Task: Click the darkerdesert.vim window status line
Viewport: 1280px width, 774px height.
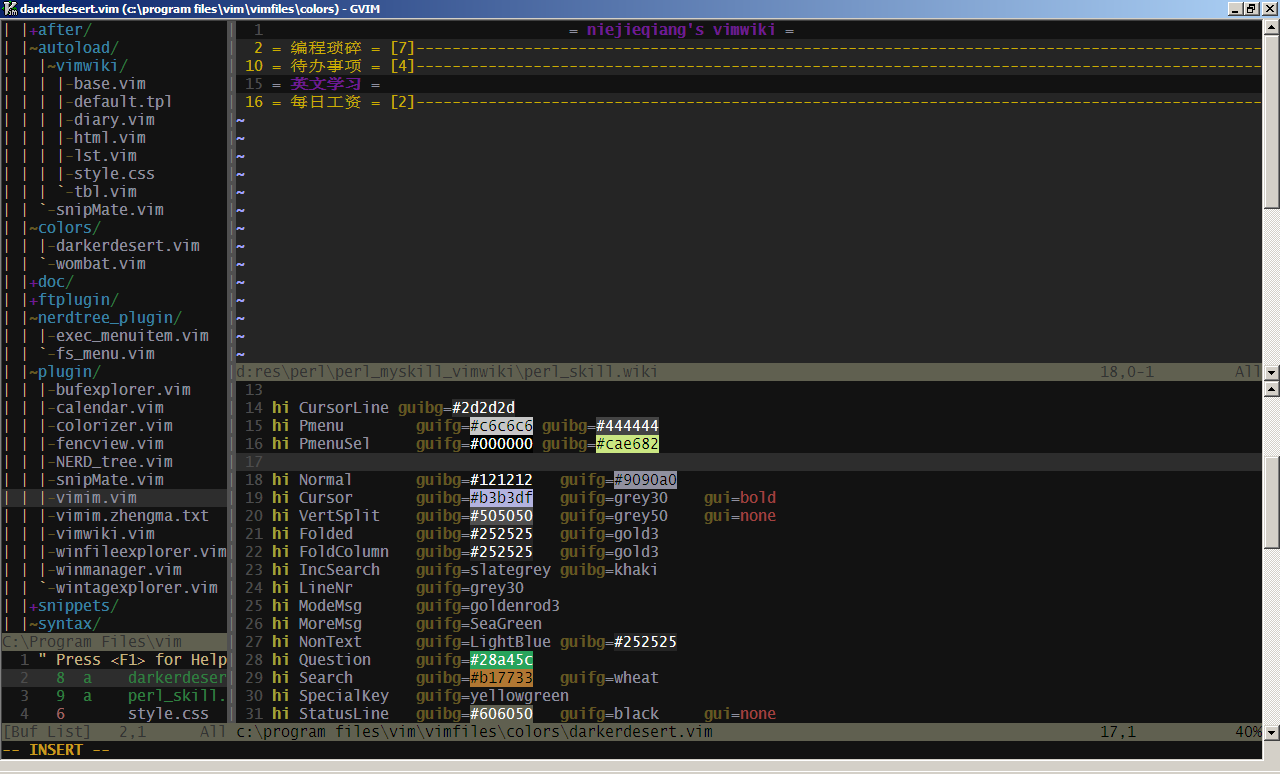Action: tap(748, 732)
